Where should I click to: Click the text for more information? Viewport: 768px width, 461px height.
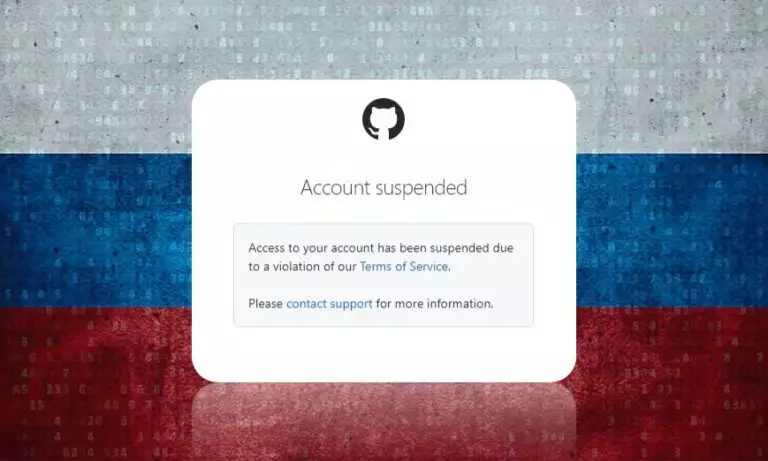click(434, 304)
